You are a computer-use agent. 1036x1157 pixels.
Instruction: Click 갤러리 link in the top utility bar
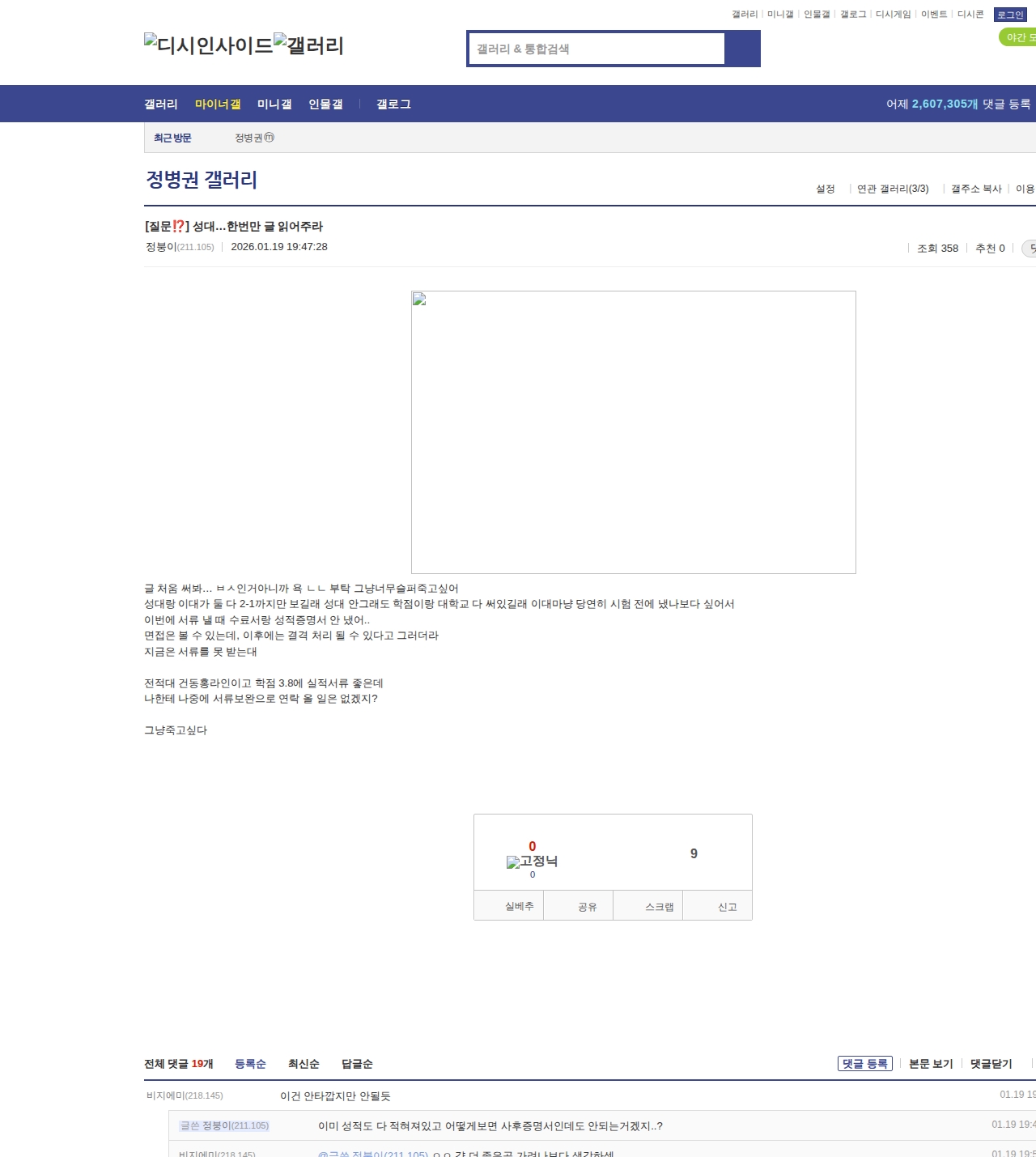point(745,15)
